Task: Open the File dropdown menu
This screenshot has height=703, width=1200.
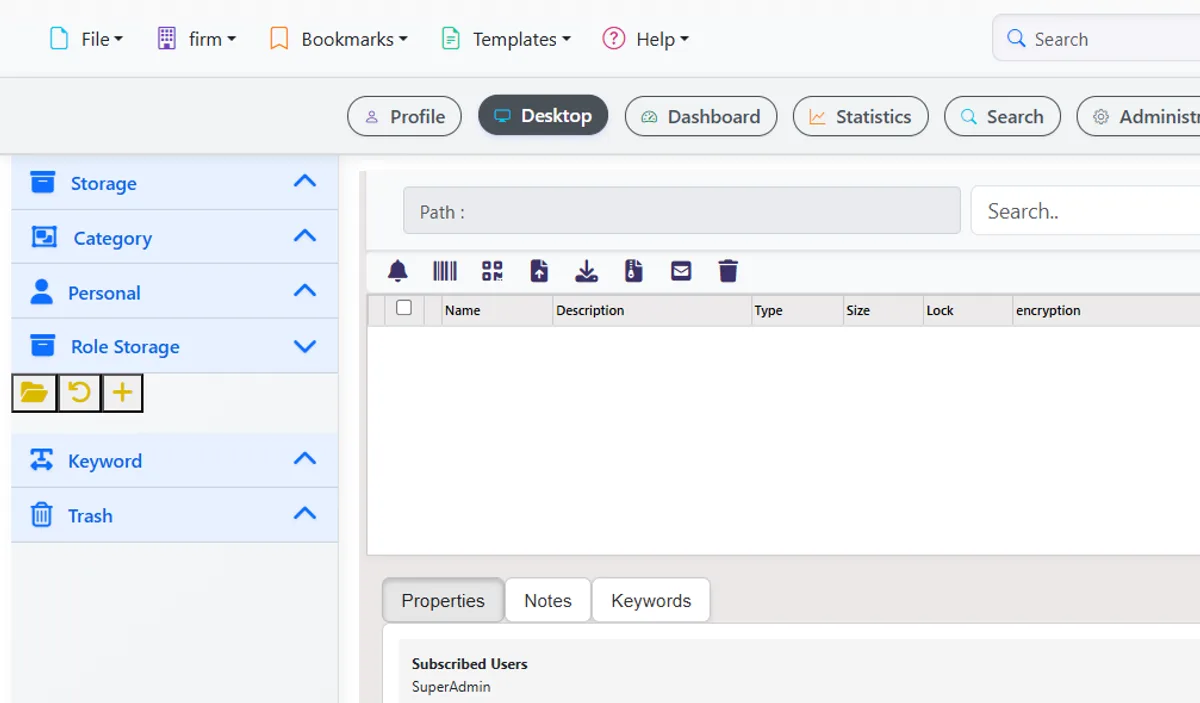Action: click(x=86, y=39)
